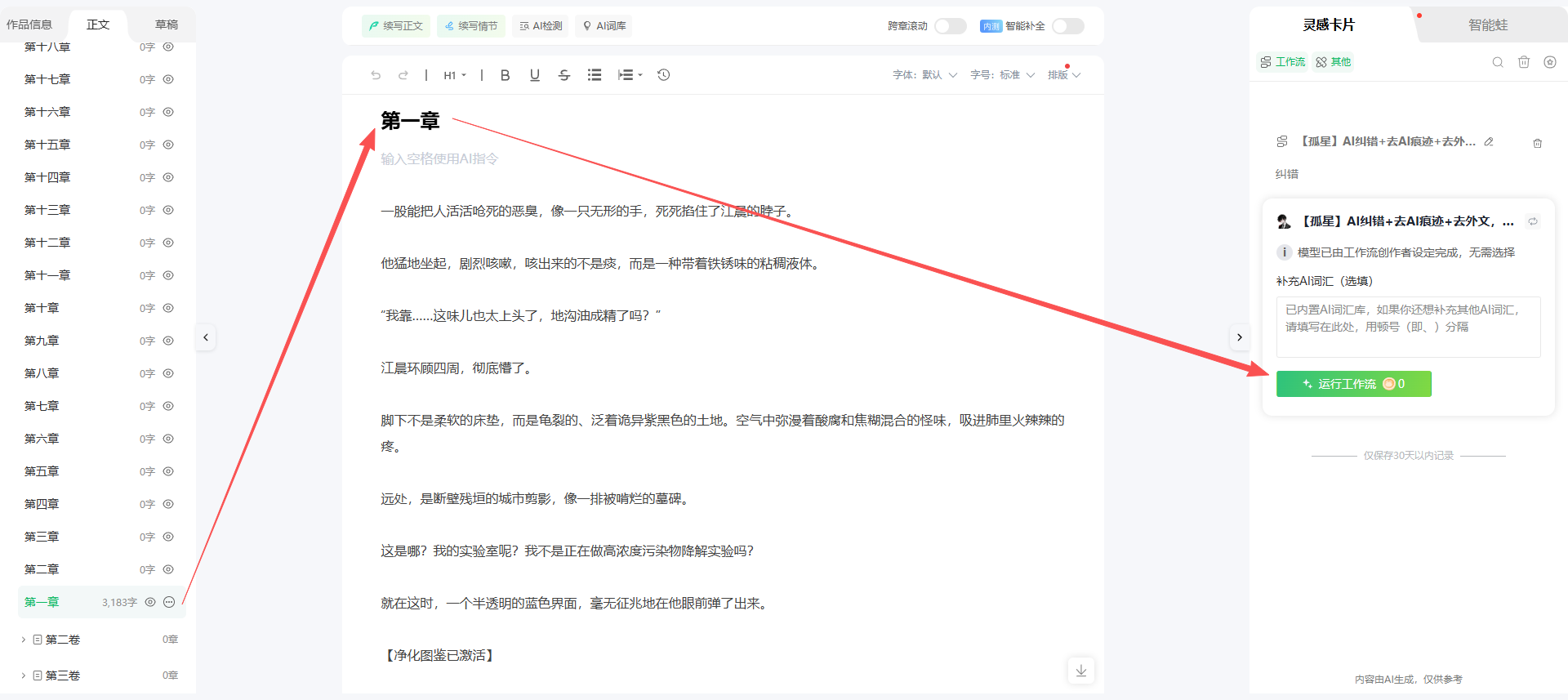Toggle bold formatting
1568x700 pixels.
click(x=505, y=75)
